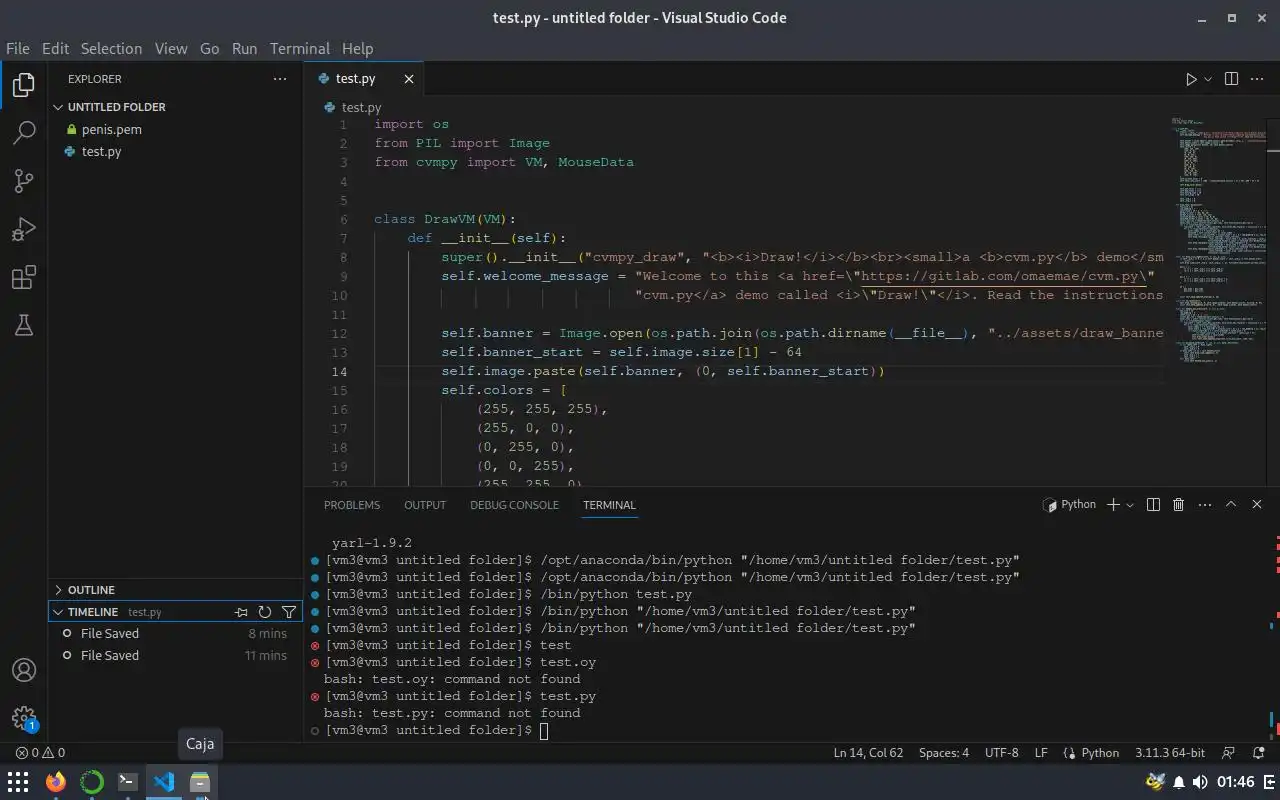Change indentation via Spaces: 4
Screen dimensions: 1280x800
point(944,753)
